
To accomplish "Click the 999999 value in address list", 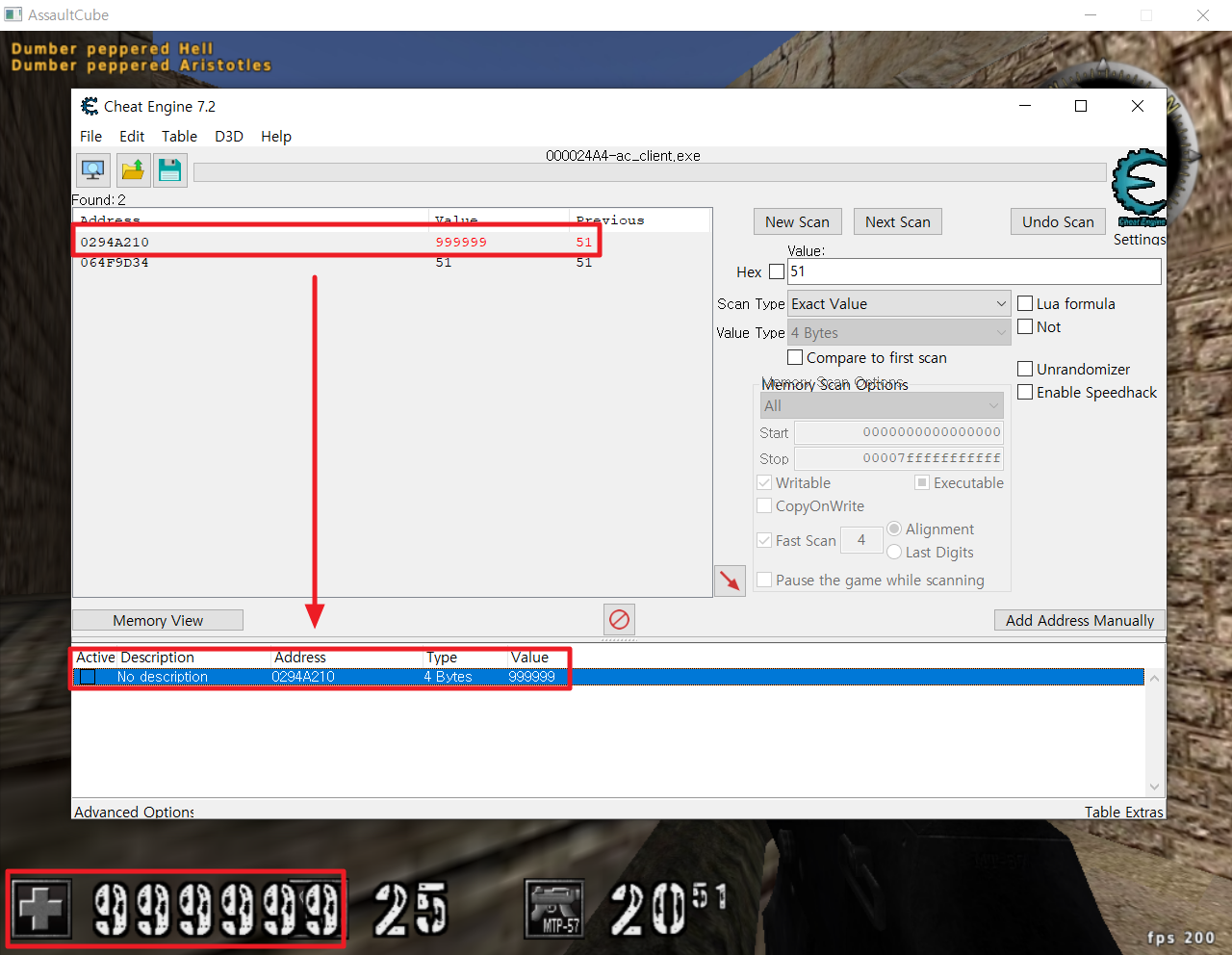I will (531, 677).
